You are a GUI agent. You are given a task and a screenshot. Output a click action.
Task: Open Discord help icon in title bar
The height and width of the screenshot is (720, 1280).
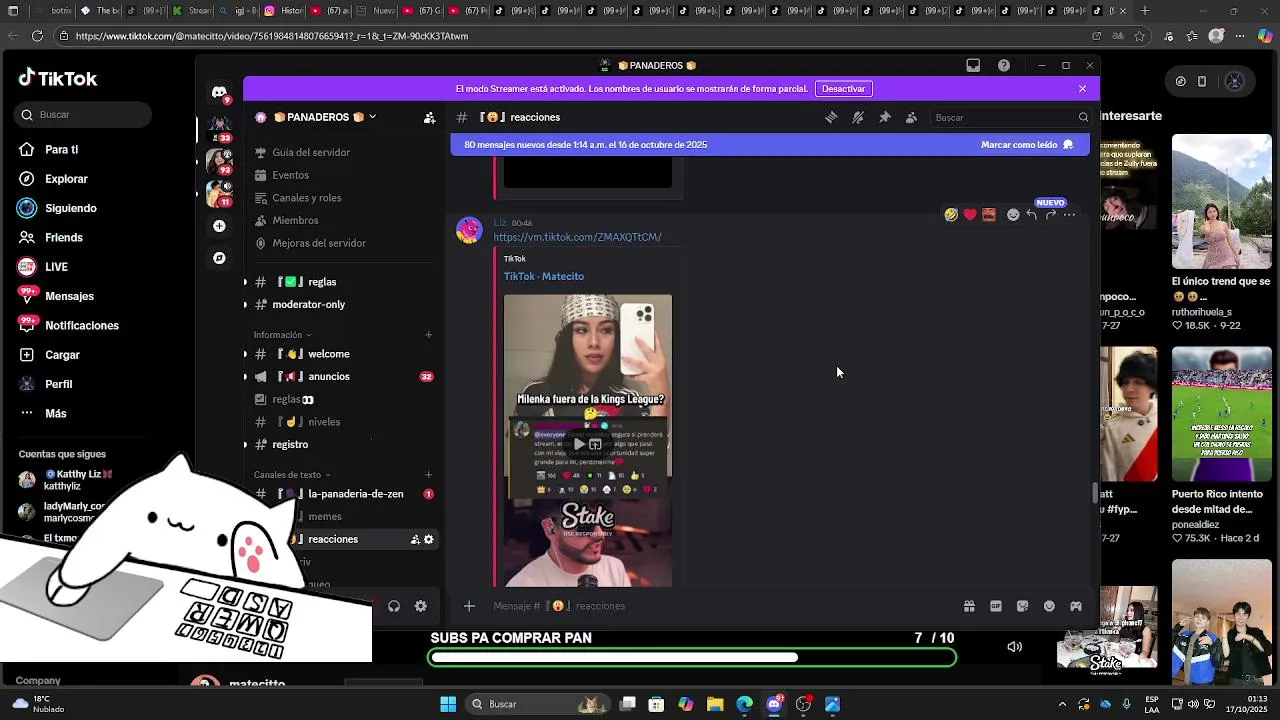[x=1004, y=65]
